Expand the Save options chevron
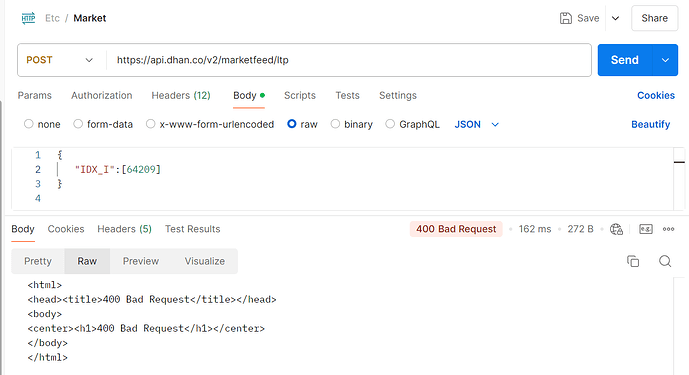This screenshot has height=375, width=689. pyautogui.click(x=616, y=18)
